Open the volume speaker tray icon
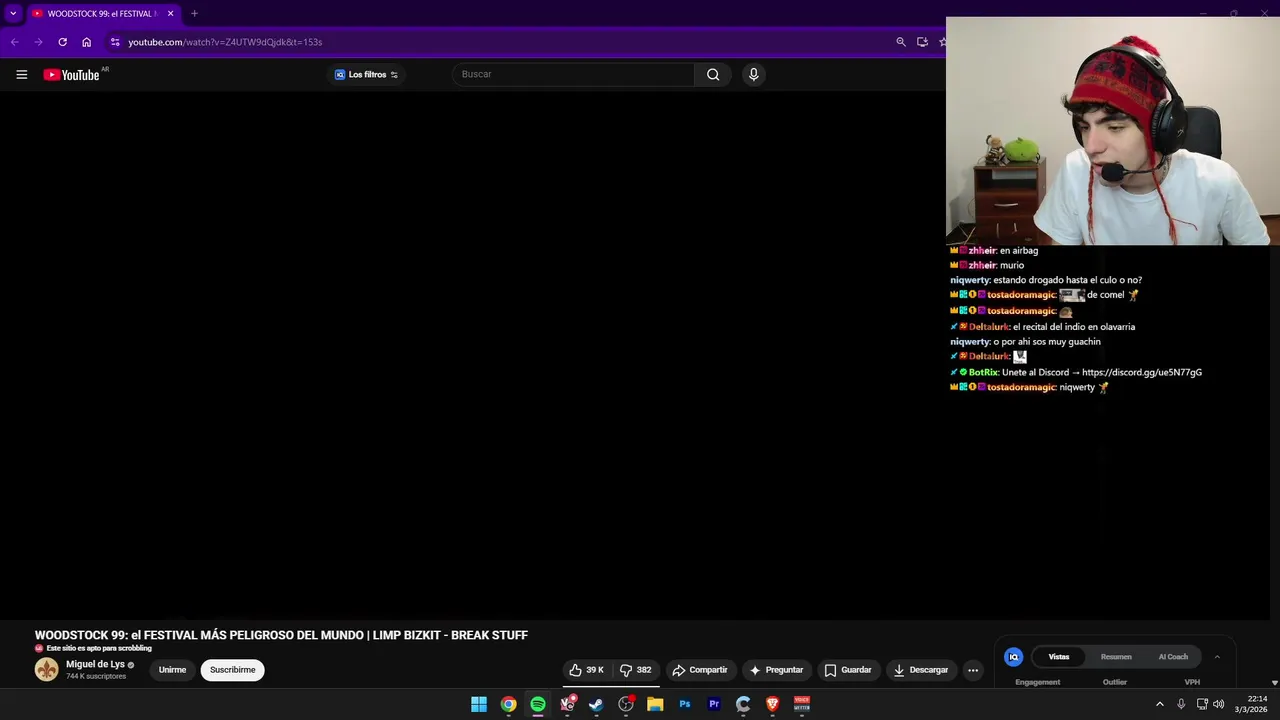The image size is (1280, 720). coord(1218,704)
